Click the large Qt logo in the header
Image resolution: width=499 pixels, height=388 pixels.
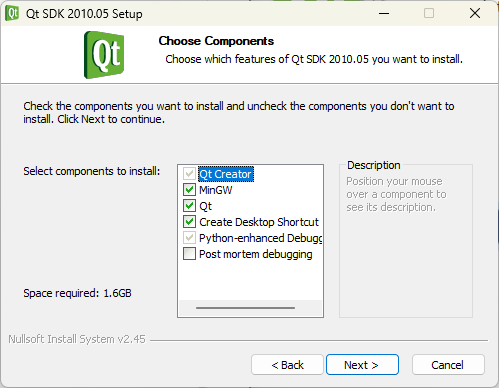[104, 55]
